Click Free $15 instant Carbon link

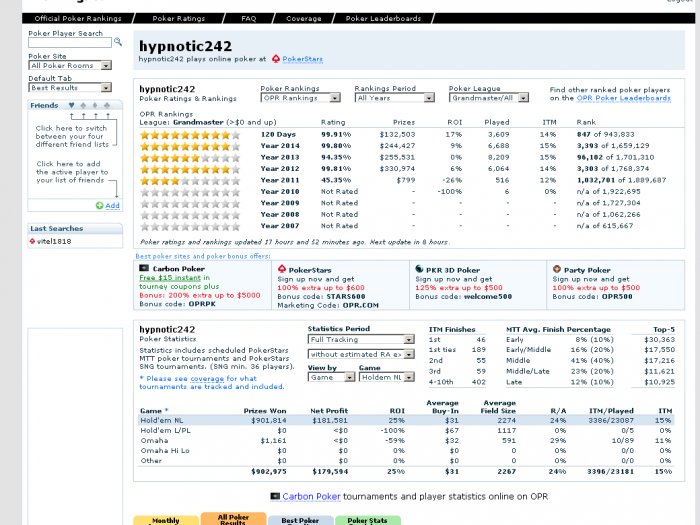tap(170, 278)
